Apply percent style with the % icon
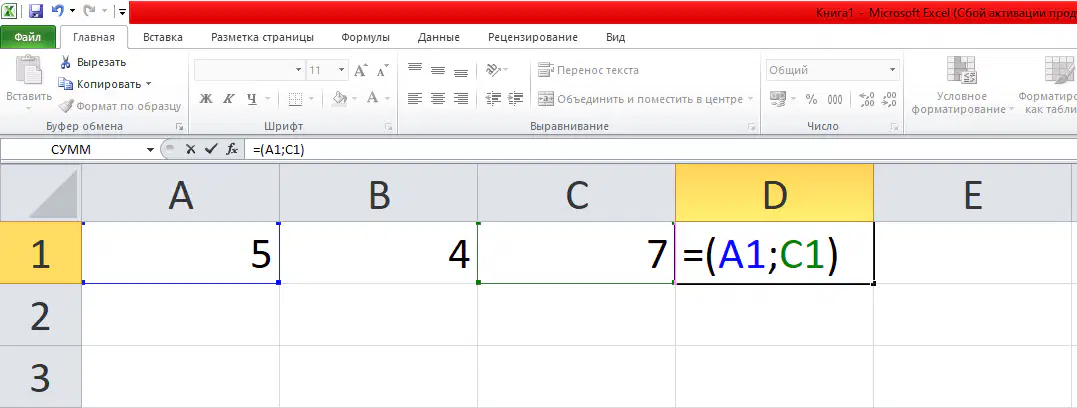 click(x=811, y=99)
